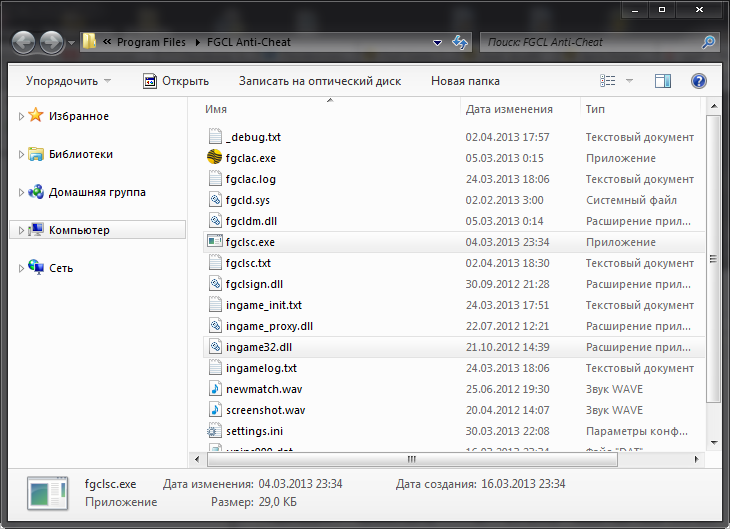The height and width of the screenshot is (529, 730).
Task: Click the change view icon
Action: [x=608, y=81]
